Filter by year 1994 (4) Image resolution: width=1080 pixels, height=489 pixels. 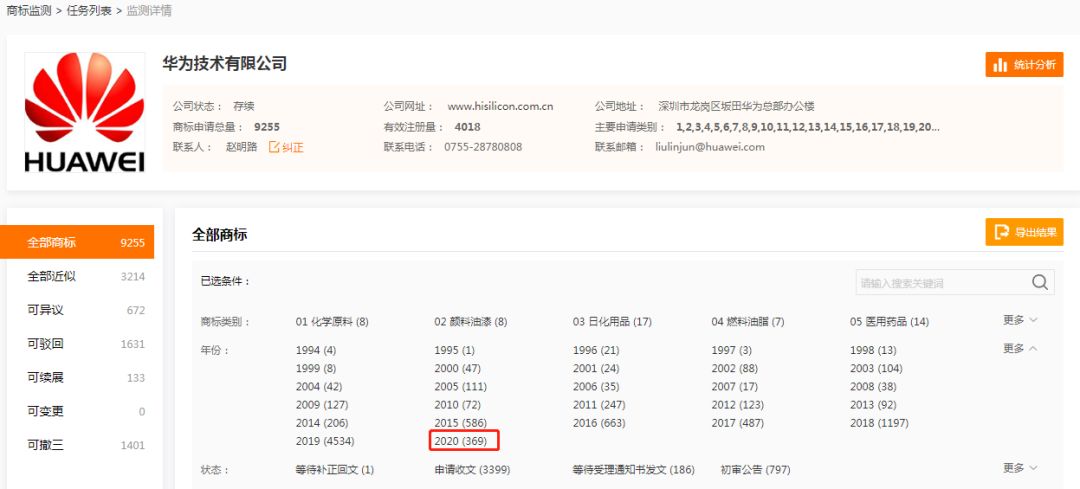pos(316,351)
